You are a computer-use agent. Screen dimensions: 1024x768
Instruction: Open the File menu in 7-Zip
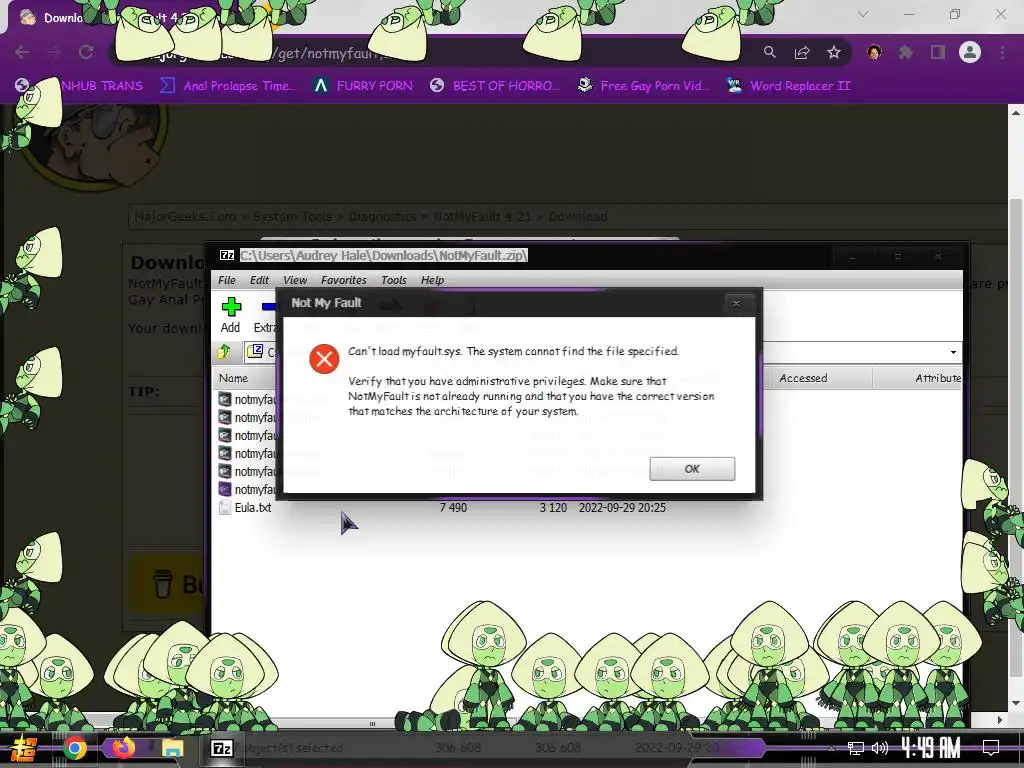tap(227, 280)
